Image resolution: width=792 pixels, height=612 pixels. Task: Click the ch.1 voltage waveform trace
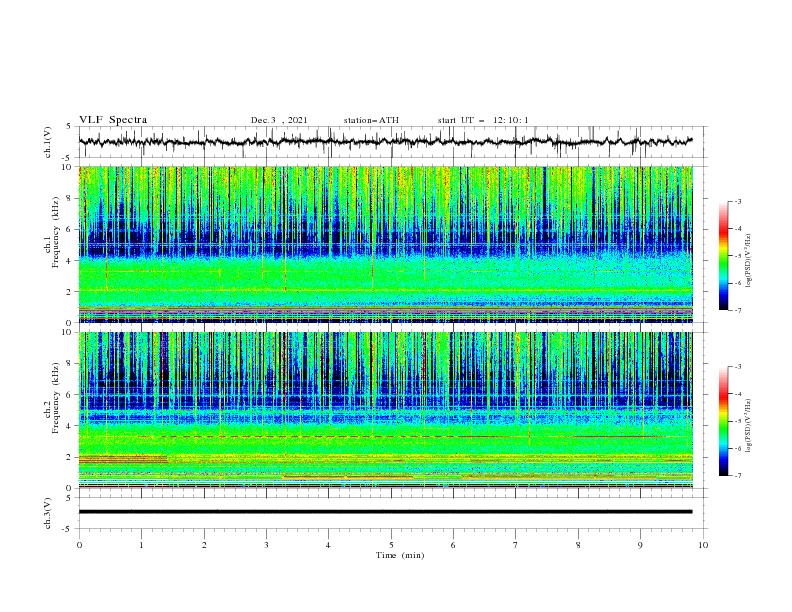[385, 141]
